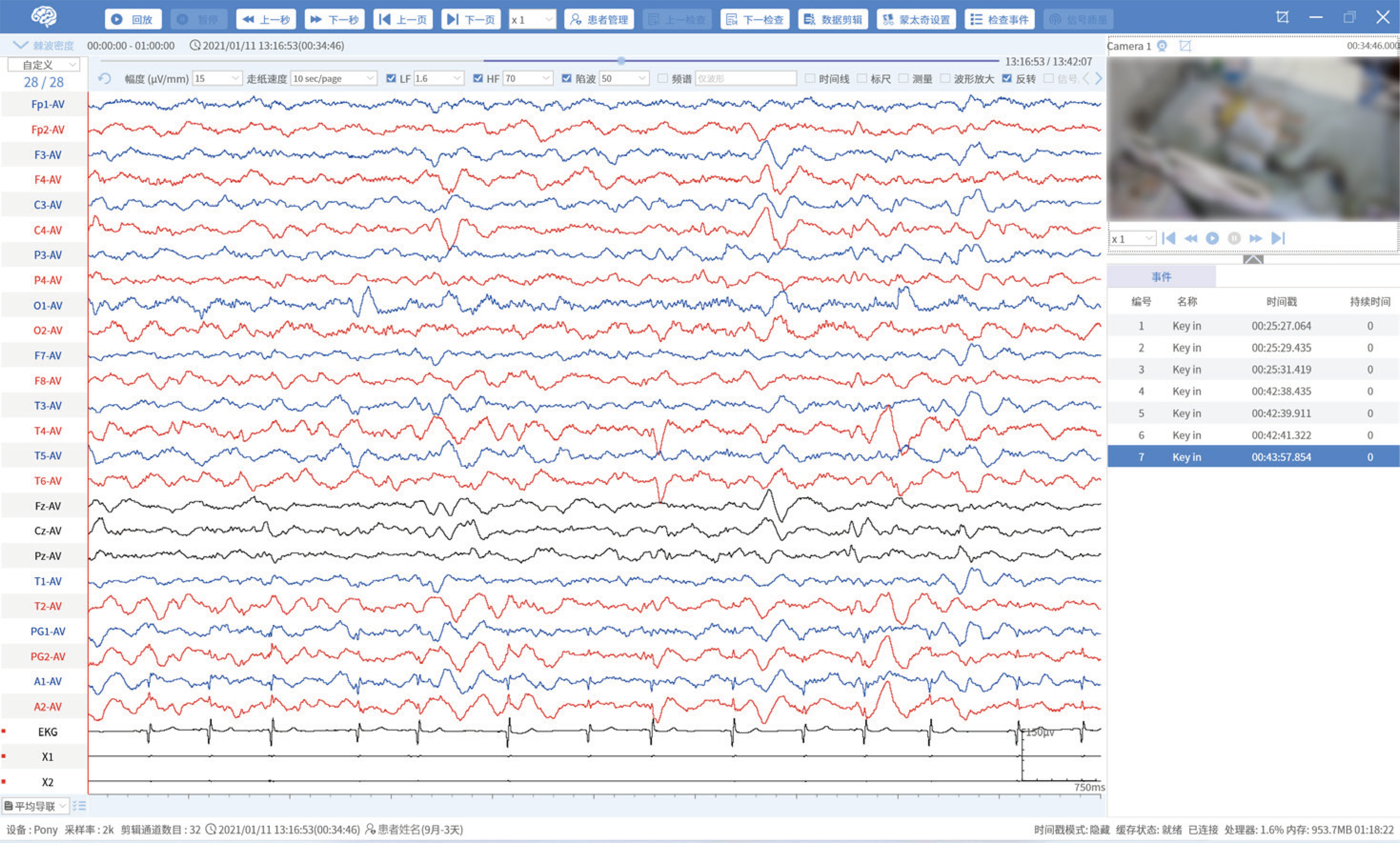Click right arrow to show more options
1400x843 pixels.
pyautogui.click(x=1098, y=78)
